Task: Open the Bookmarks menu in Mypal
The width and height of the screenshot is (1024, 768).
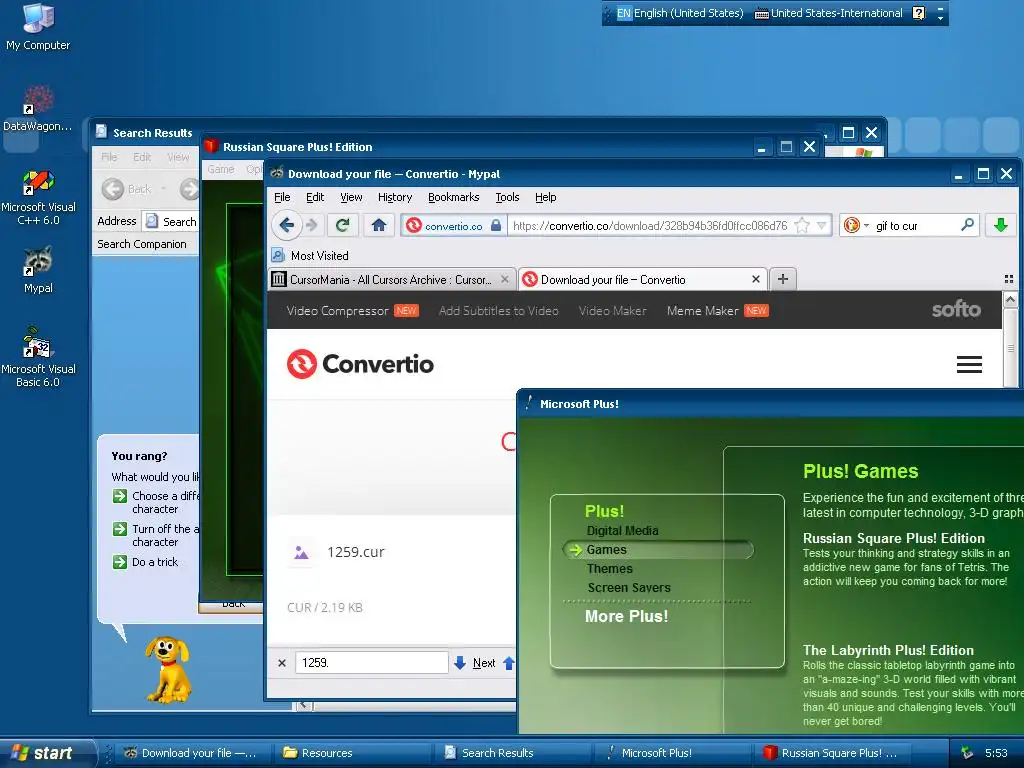Action: pyautogui.click(x=453, y=197)
